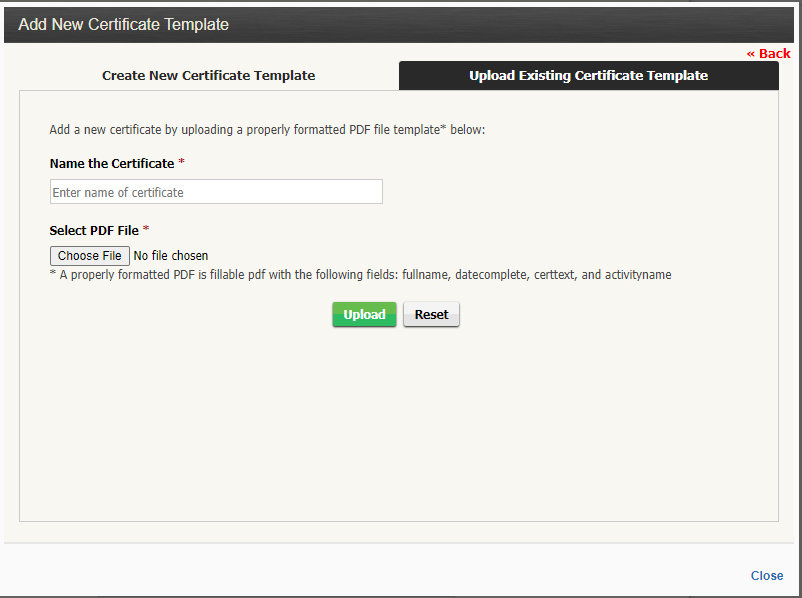Click the fillable PDF fields footnote
802x598 pixels.
tap(360, 274)
